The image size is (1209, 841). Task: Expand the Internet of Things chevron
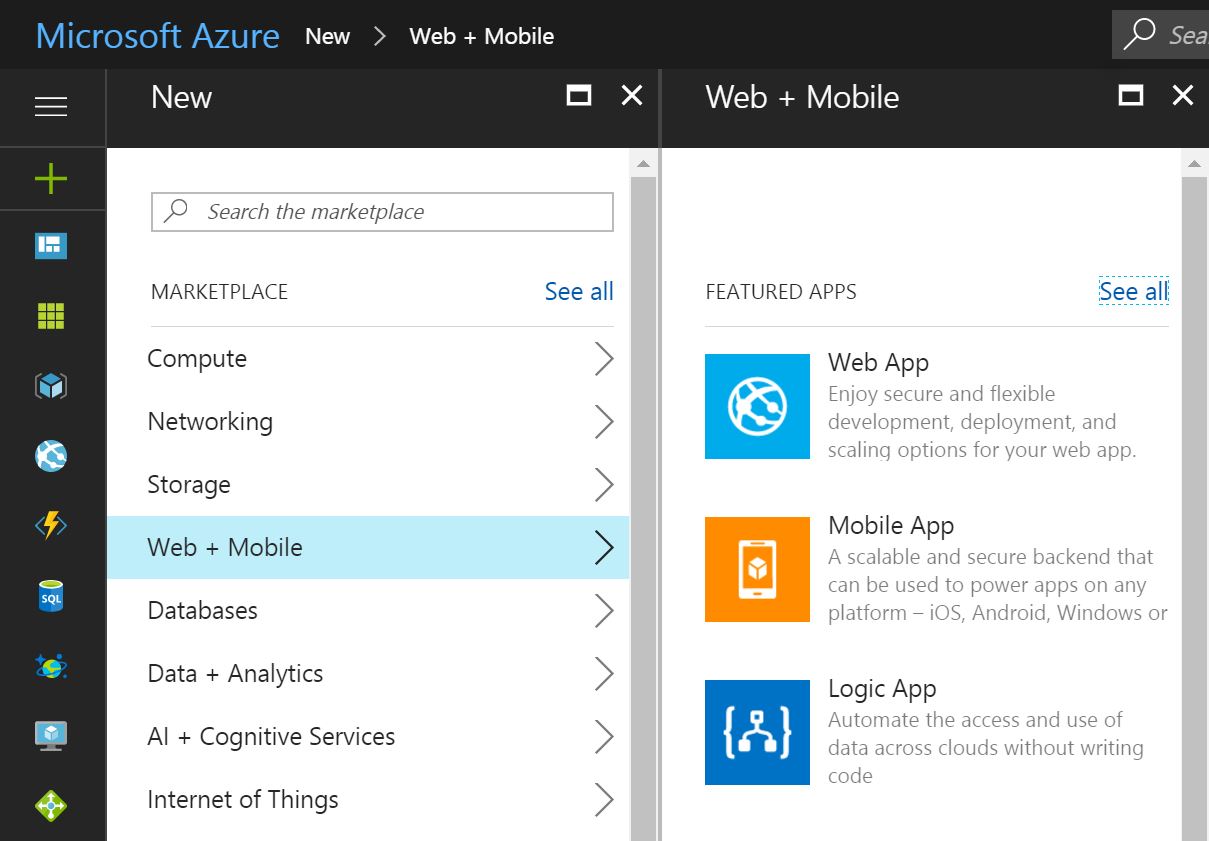pyautogui.click(x=603, y=800)
